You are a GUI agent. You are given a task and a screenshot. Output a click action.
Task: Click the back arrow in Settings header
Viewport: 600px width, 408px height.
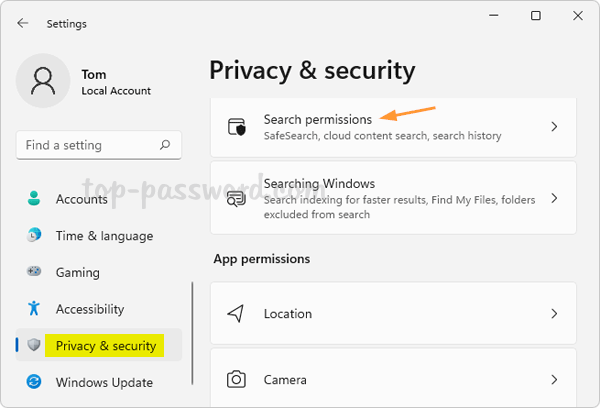[23, 23]
